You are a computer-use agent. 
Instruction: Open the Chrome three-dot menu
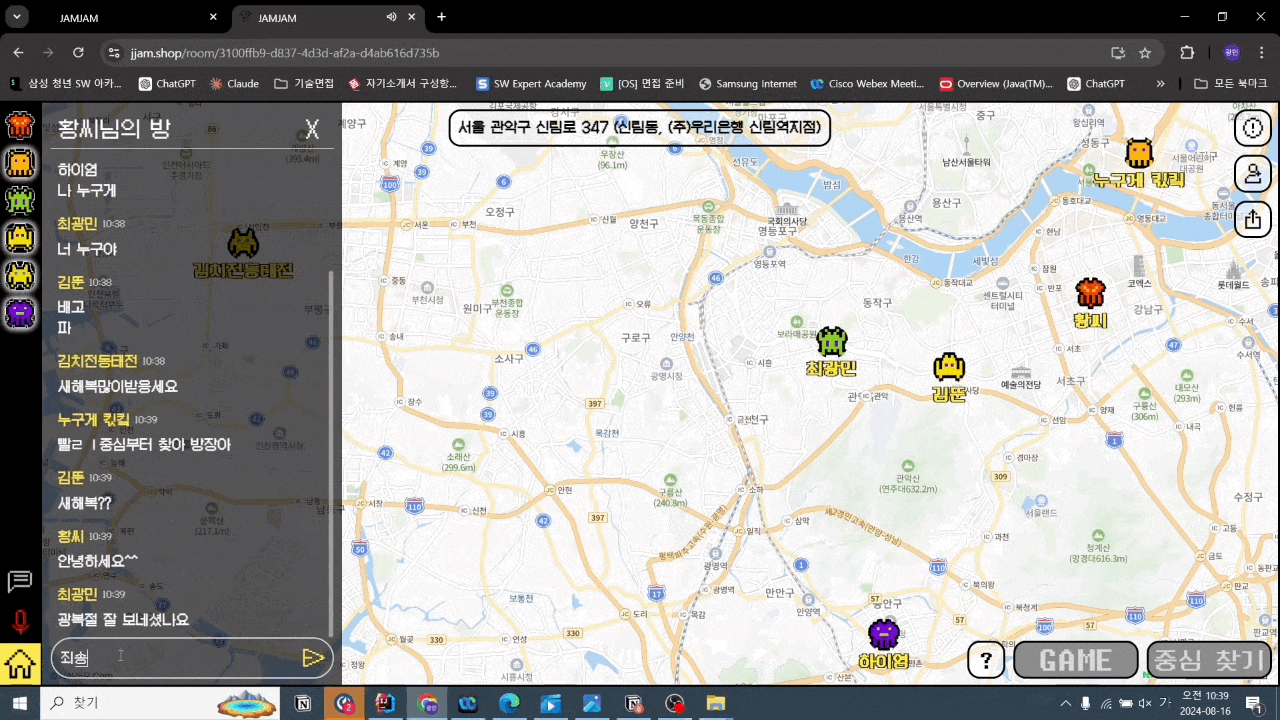[1263, 52]
